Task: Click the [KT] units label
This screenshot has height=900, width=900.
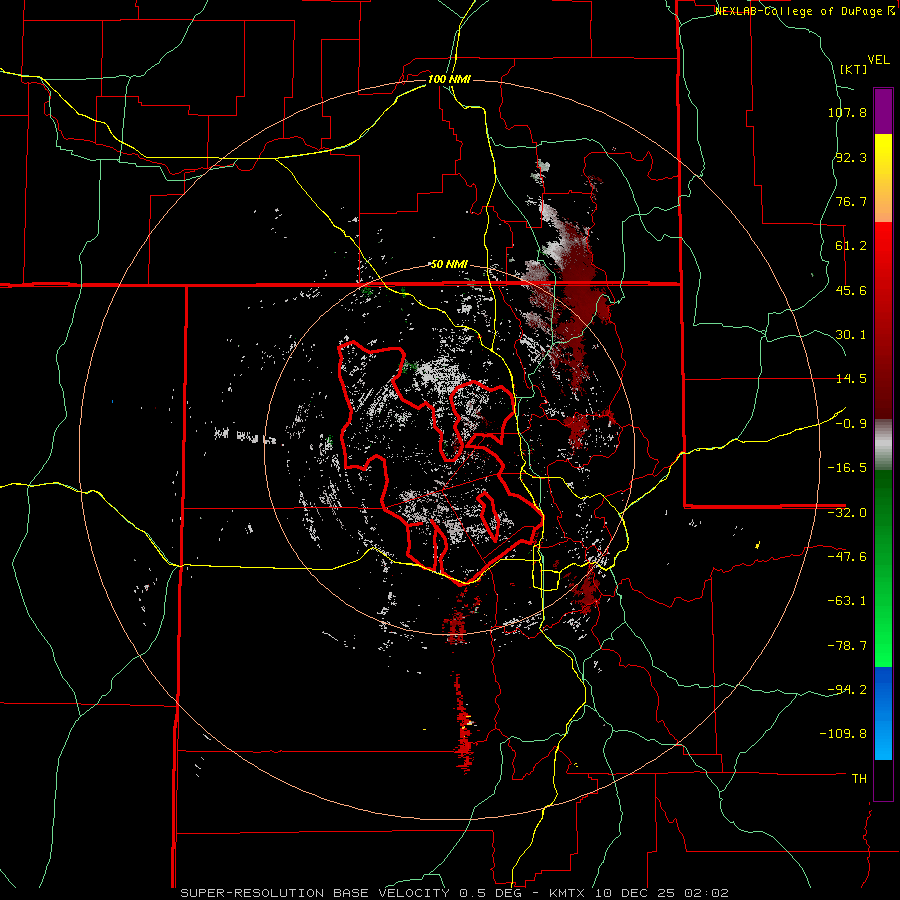Action: (854, 69)
